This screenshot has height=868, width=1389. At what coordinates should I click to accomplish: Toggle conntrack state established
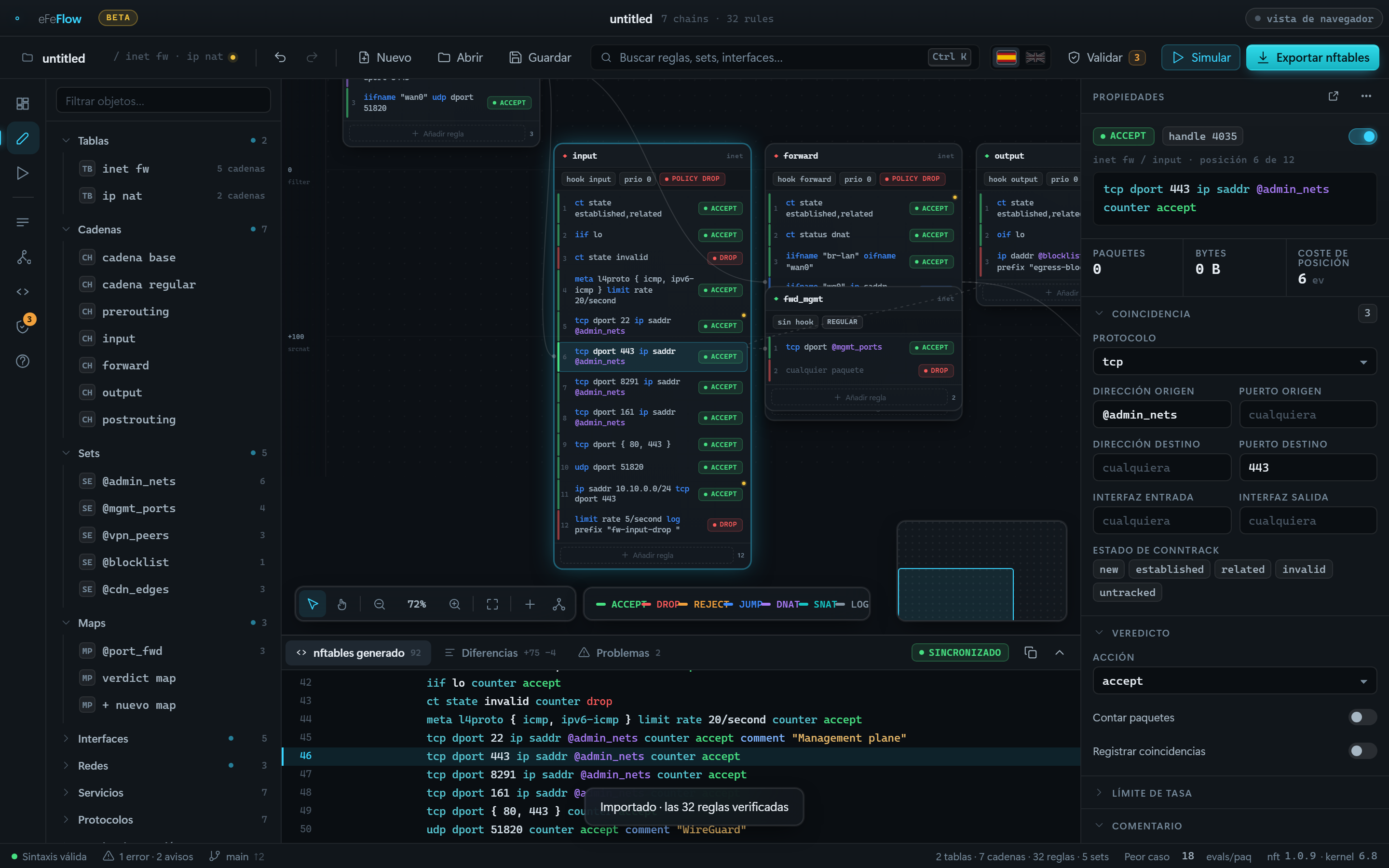click(x=1169, y=570)
